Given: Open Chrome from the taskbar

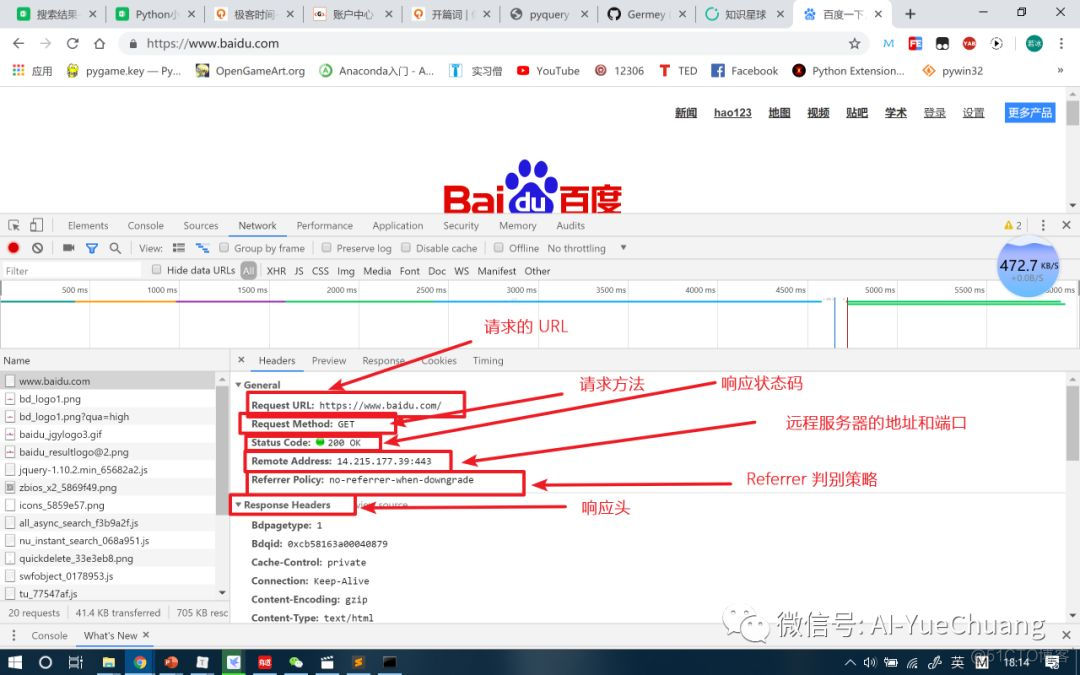Looking at the screenshot, I should [140, 663].
